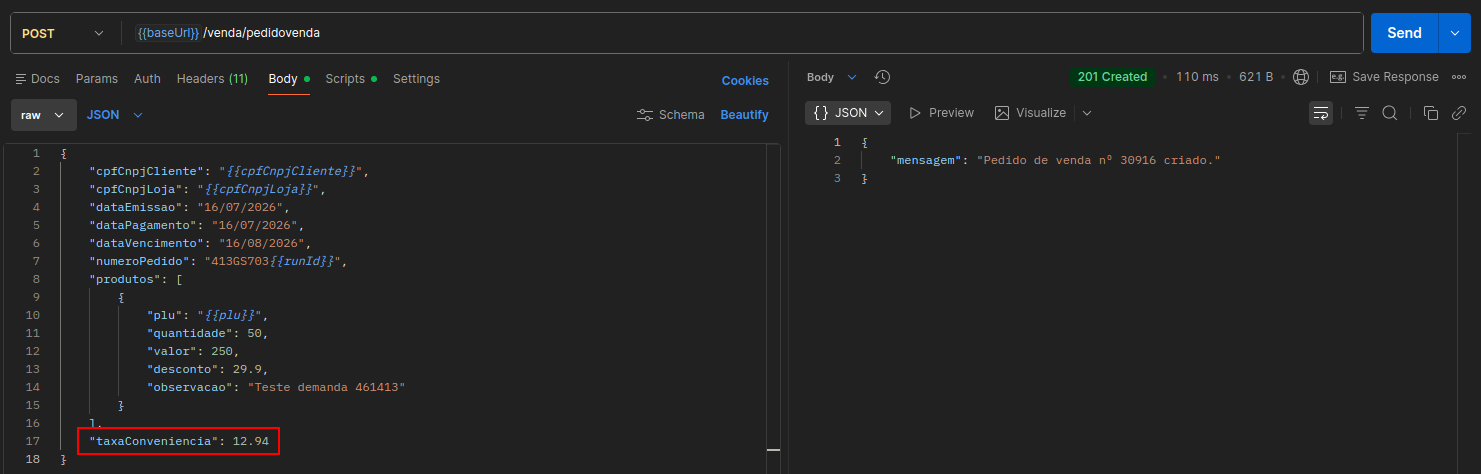The height and width of the screenshot is (474, 1481).
Task: Open the POST method dropdown
Action: [x=62, y=33]
